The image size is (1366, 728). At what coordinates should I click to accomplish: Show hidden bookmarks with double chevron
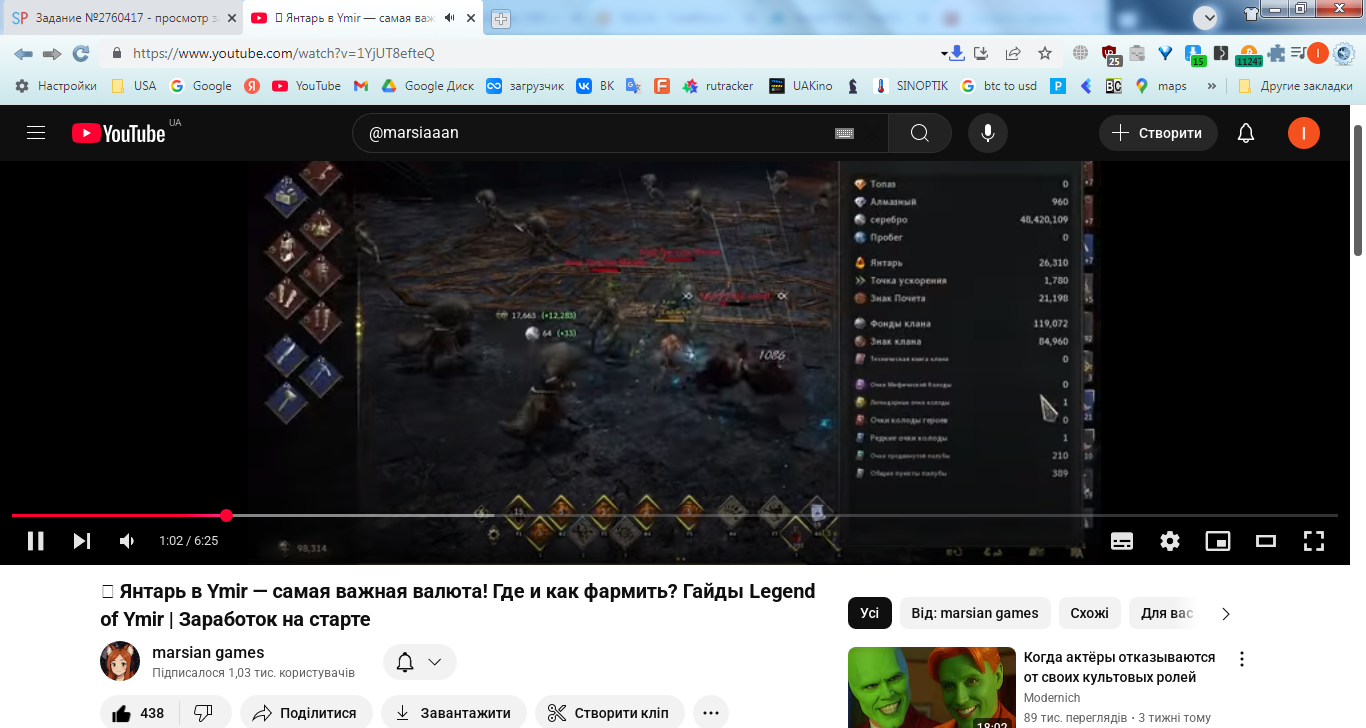1212,86
